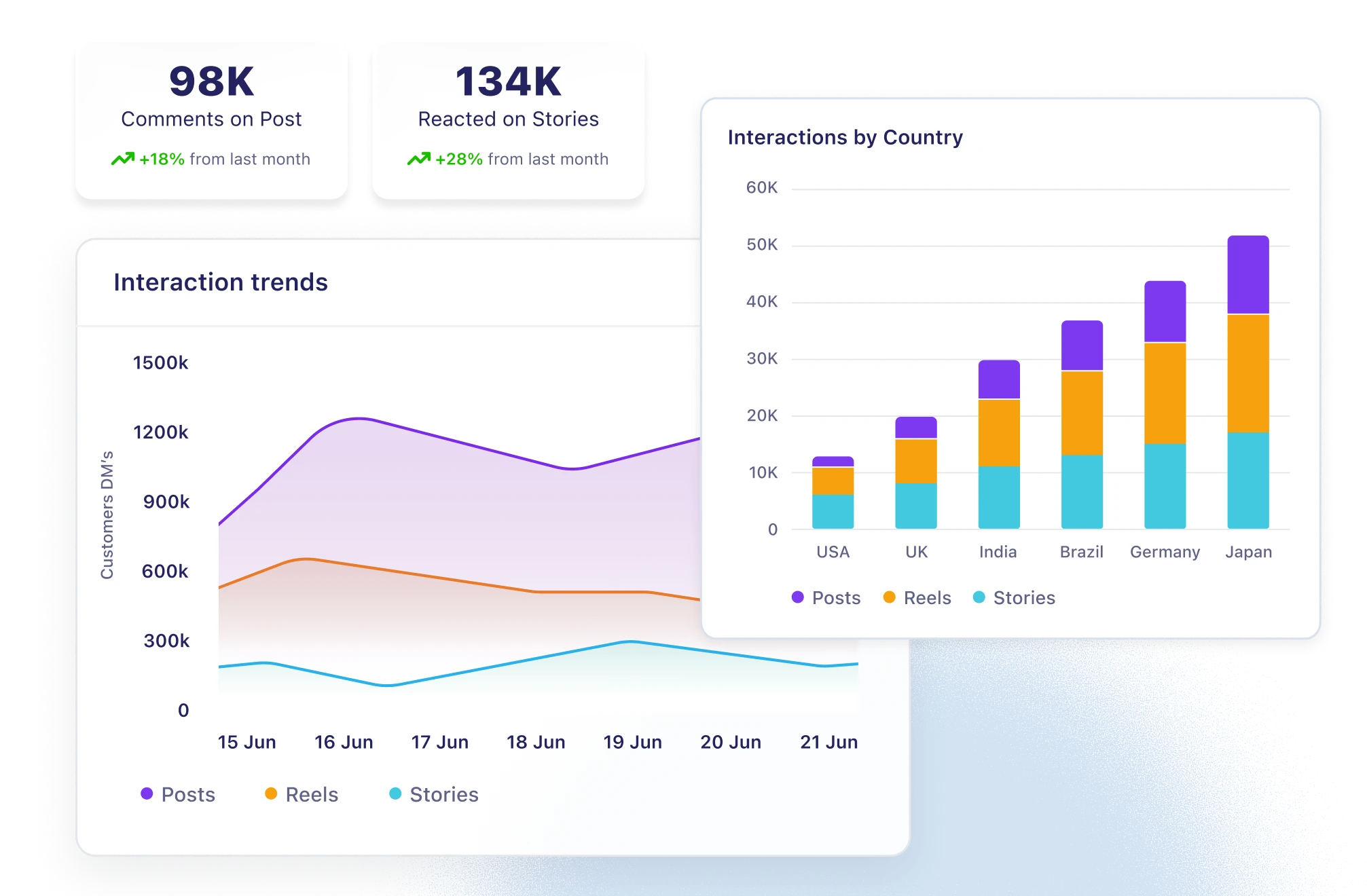
Task: Click the "20 Jun" axis label
Action: [x=731, y=742]
